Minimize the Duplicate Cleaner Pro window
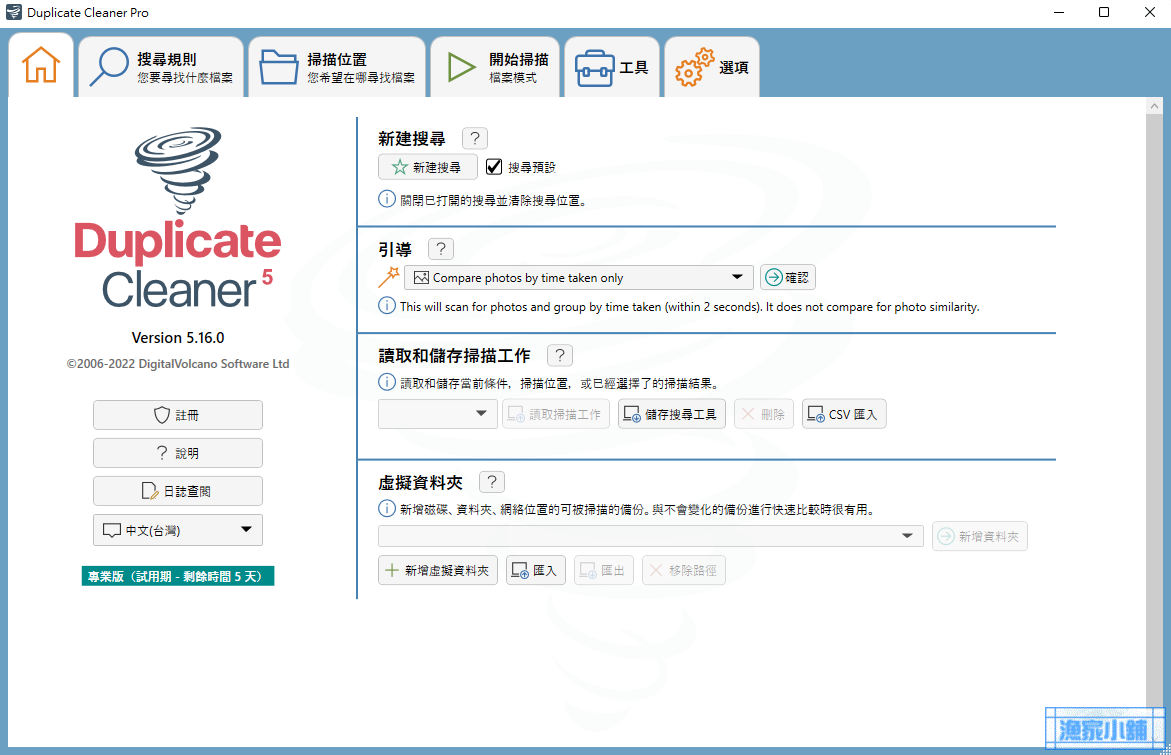 tap(1059, 13)
